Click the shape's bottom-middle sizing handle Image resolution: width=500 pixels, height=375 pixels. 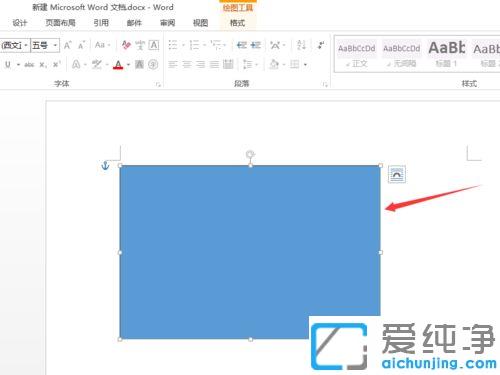[250, 339]
